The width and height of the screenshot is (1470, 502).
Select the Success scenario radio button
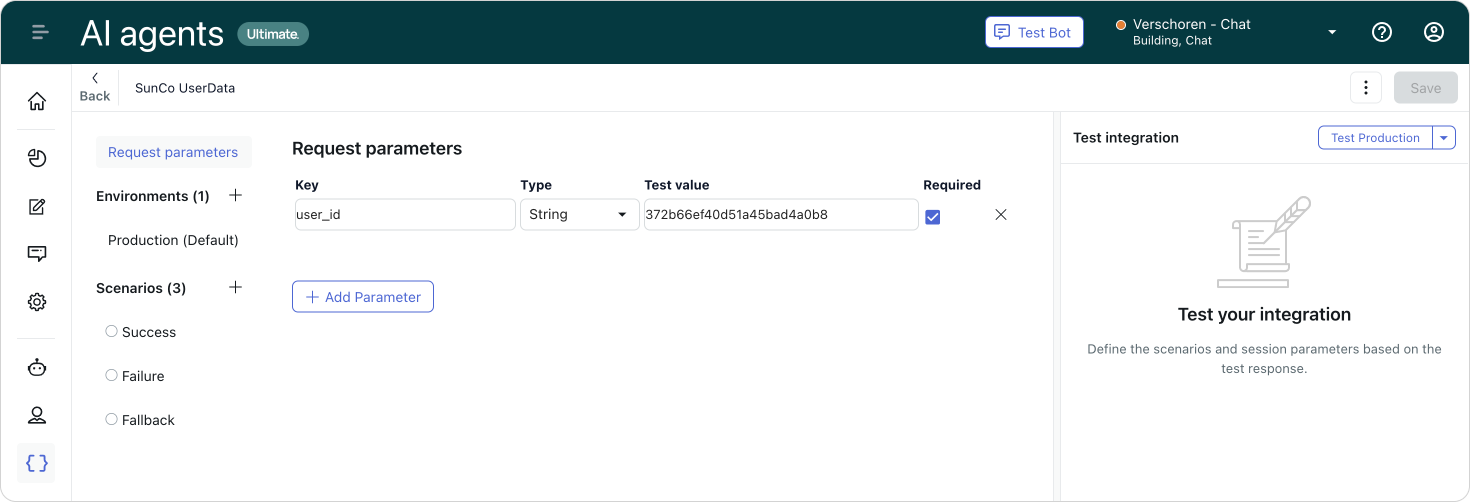point(111,331)
